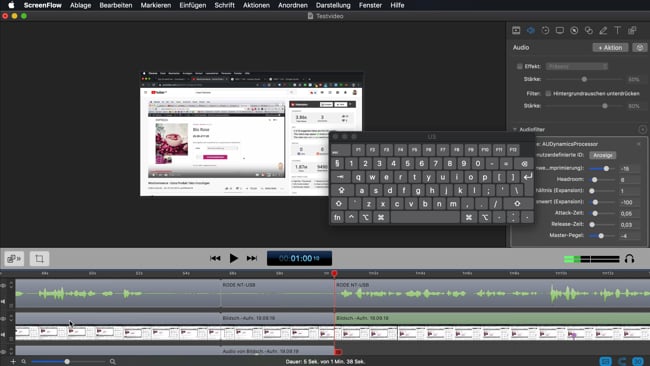This screenshot has width=650, height=366.
Task: Open the Einfügen menu
Action: click(x=193, y=5)
